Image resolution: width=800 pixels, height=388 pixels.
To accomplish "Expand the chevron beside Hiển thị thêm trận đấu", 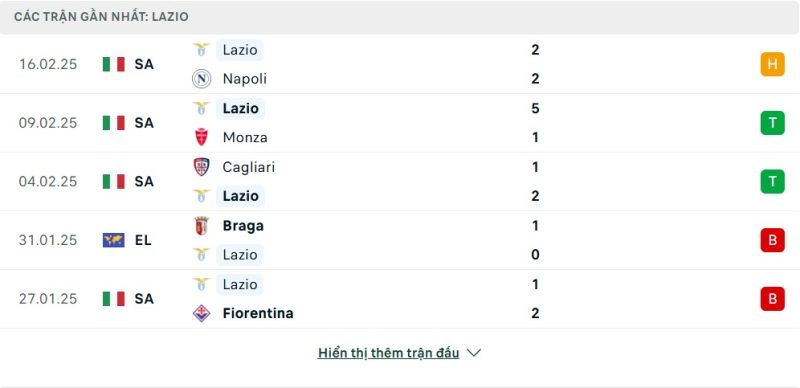I will pyautogui.click(x=473, y=353).
